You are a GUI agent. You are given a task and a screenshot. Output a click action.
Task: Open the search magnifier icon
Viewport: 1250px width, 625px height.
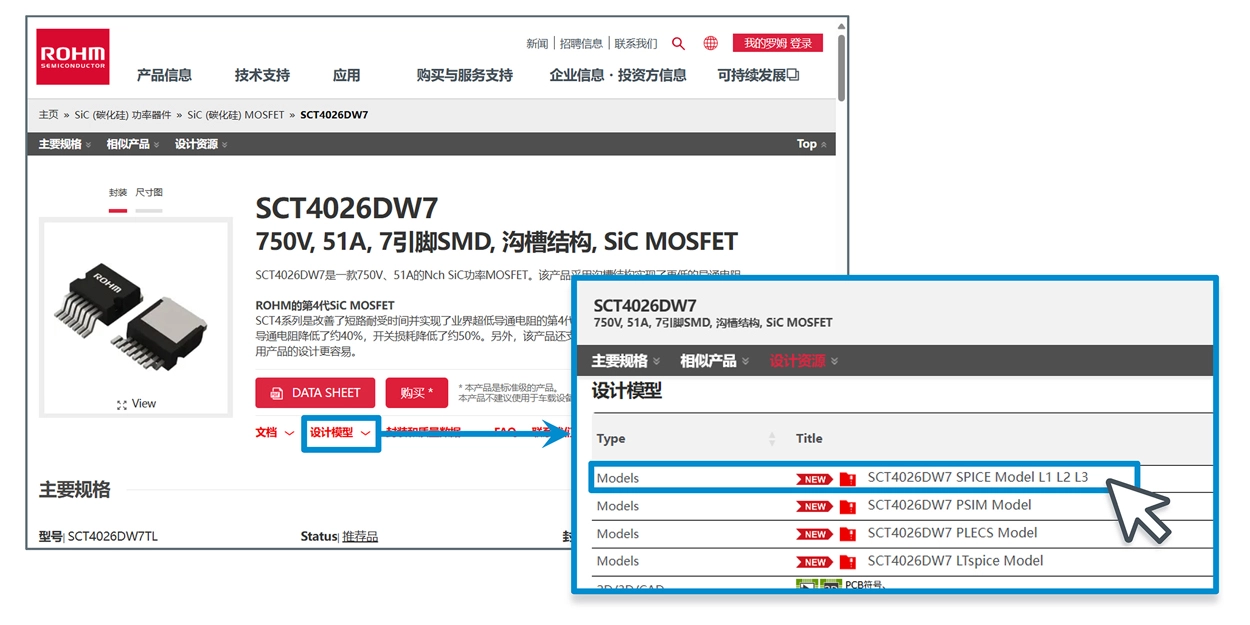(678, 44)
